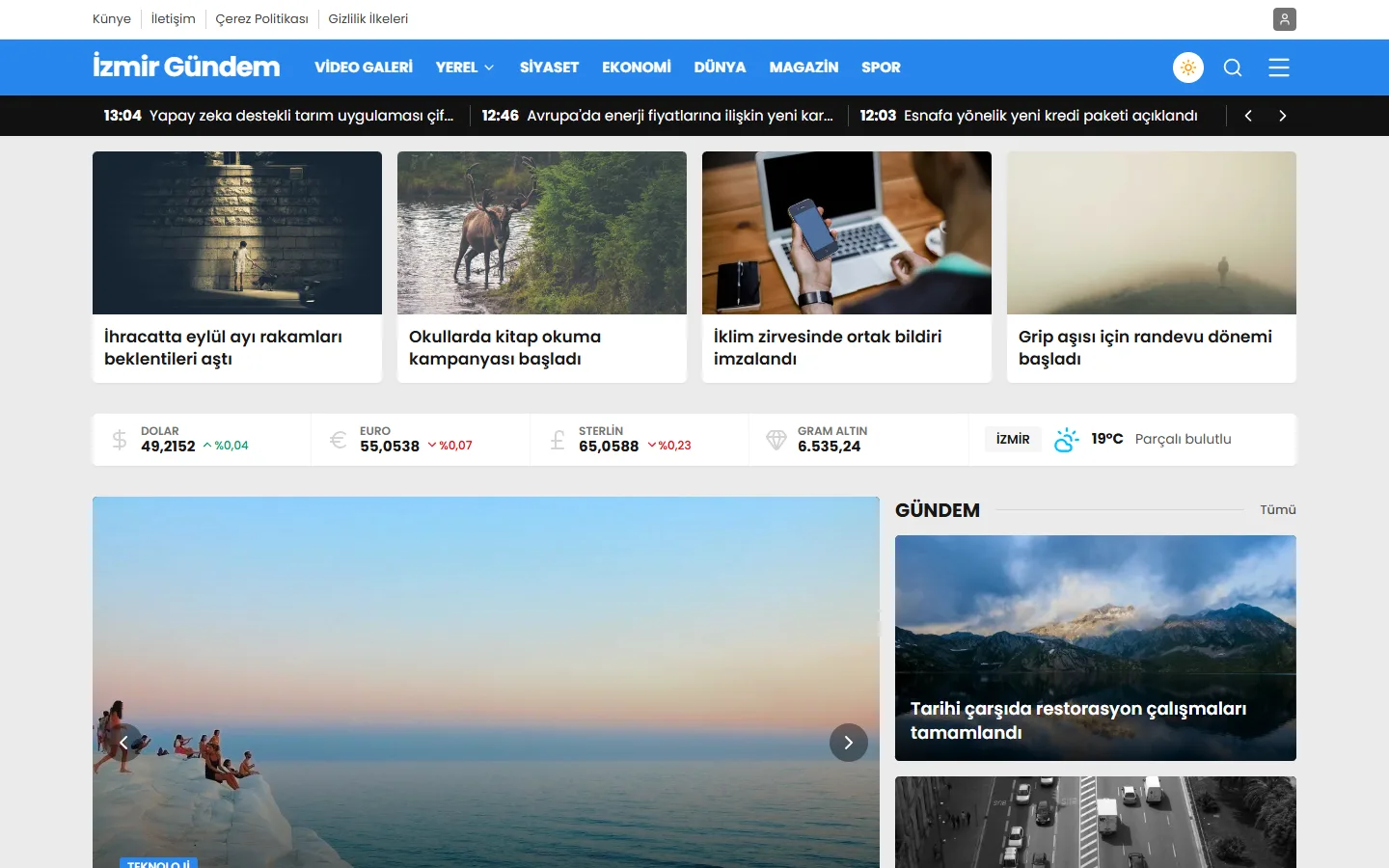The width and height of the screenshot is (1389, 868).
Task: Open the MAGAZİN section
Action: point(803,68)
